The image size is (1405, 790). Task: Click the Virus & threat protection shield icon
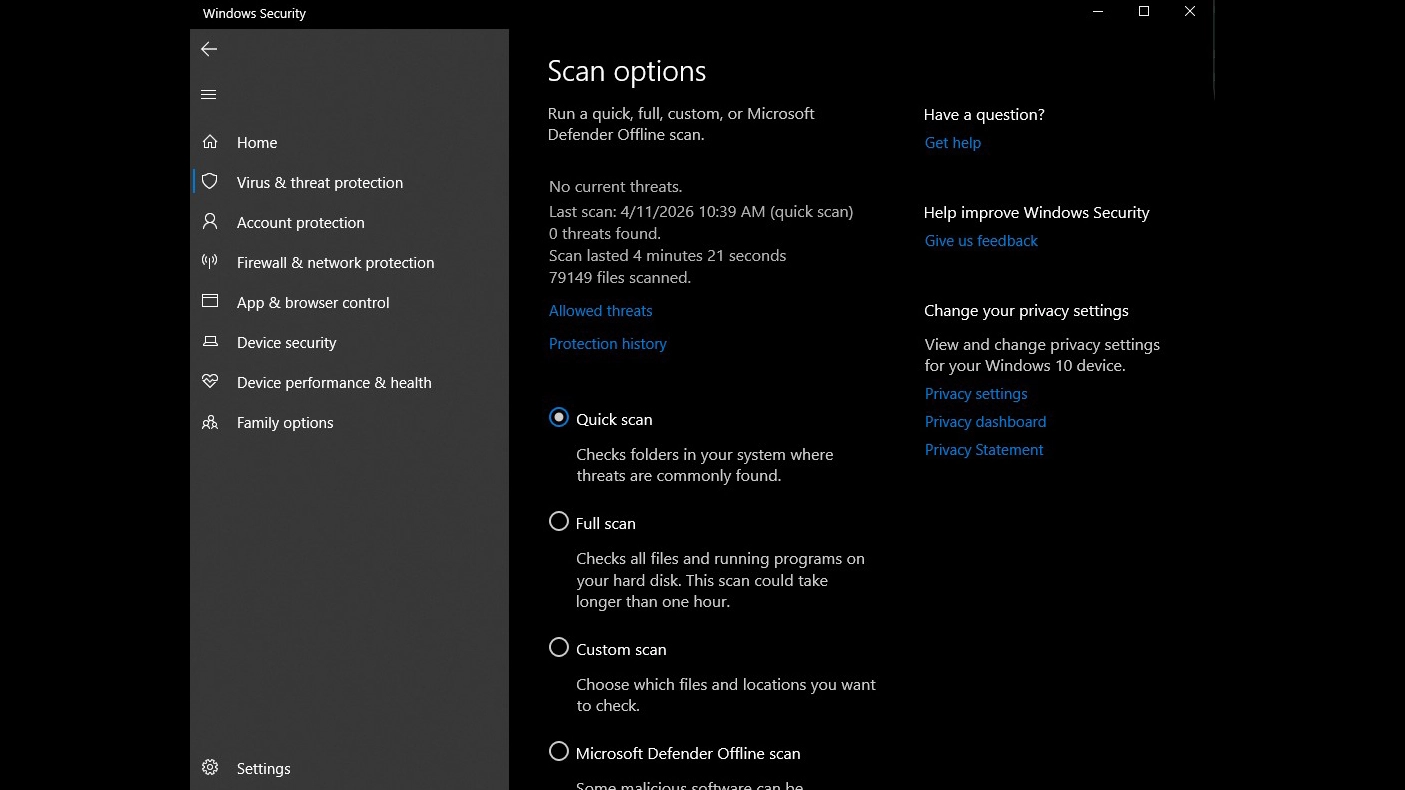[210, 182]
